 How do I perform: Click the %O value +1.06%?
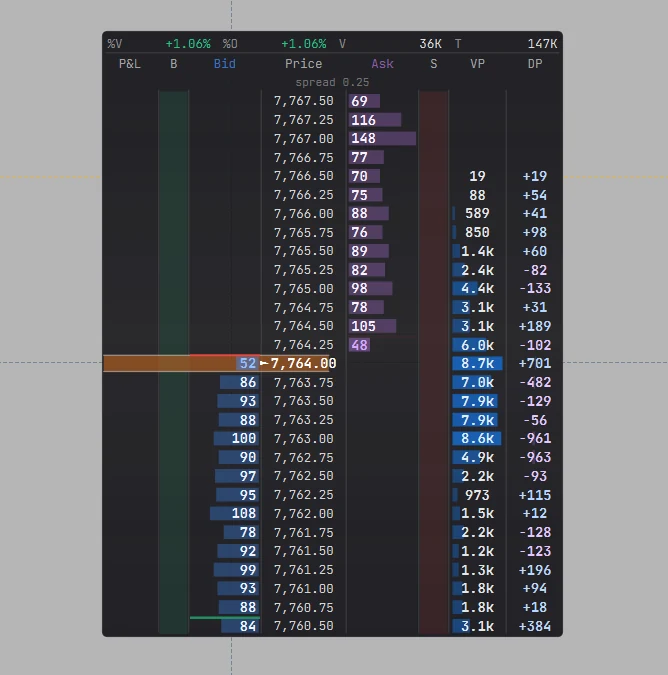pyautogui.click(x=303, y=44)
